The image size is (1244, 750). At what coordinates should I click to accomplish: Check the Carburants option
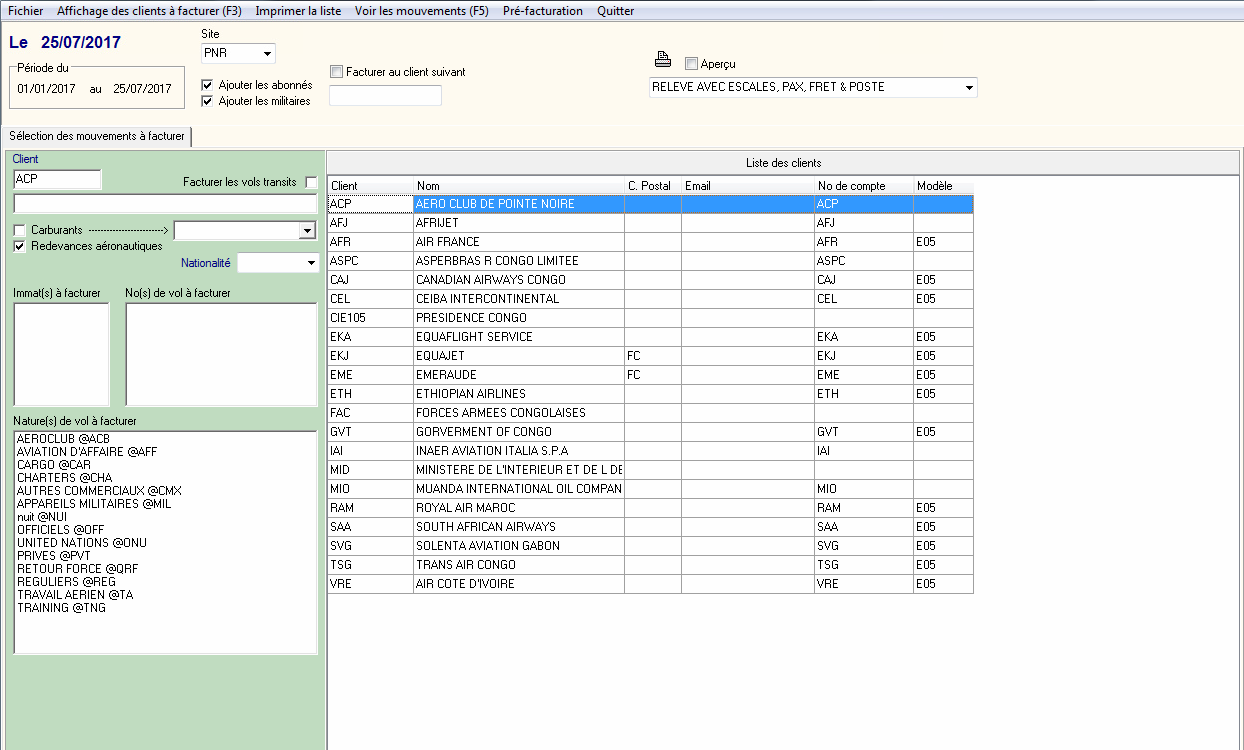[20, 231]
